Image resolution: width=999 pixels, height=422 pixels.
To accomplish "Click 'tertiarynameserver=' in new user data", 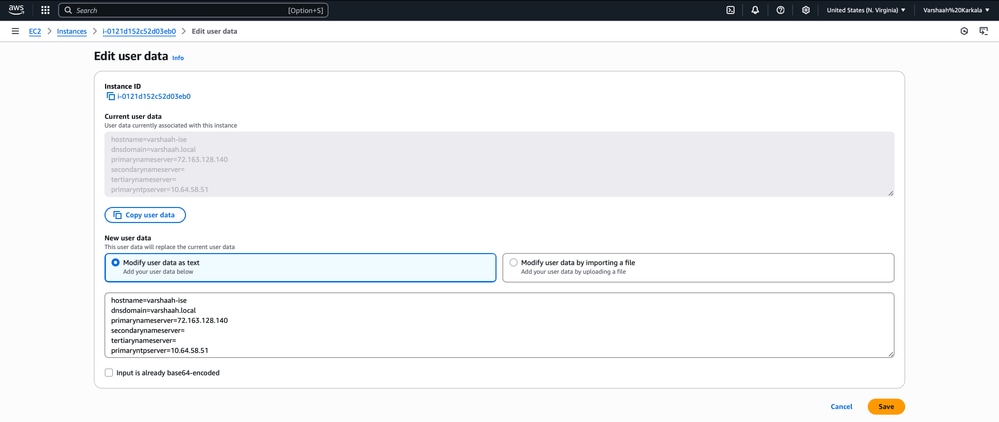I will tap(143, 341).
